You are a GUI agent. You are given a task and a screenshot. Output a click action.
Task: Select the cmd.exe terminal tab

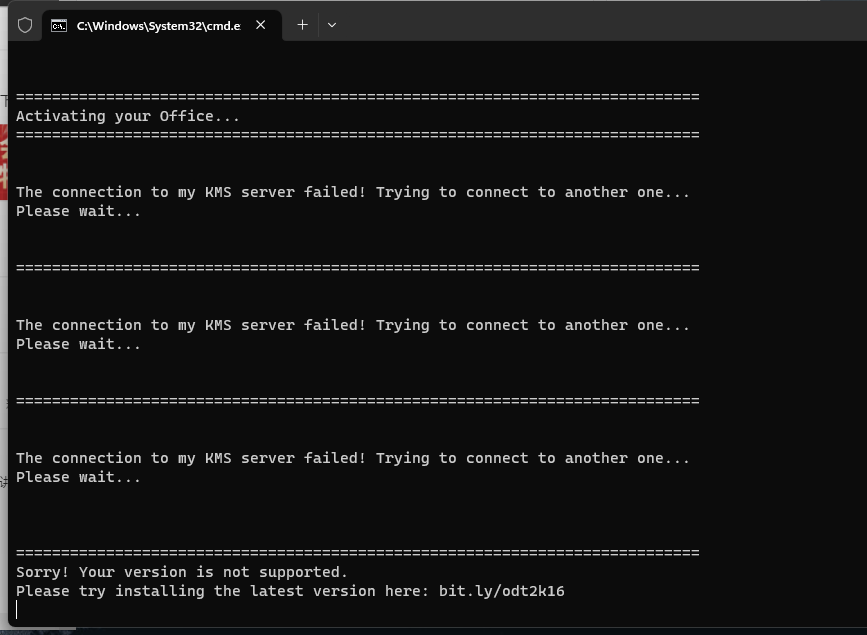click(x=162, y=25)
